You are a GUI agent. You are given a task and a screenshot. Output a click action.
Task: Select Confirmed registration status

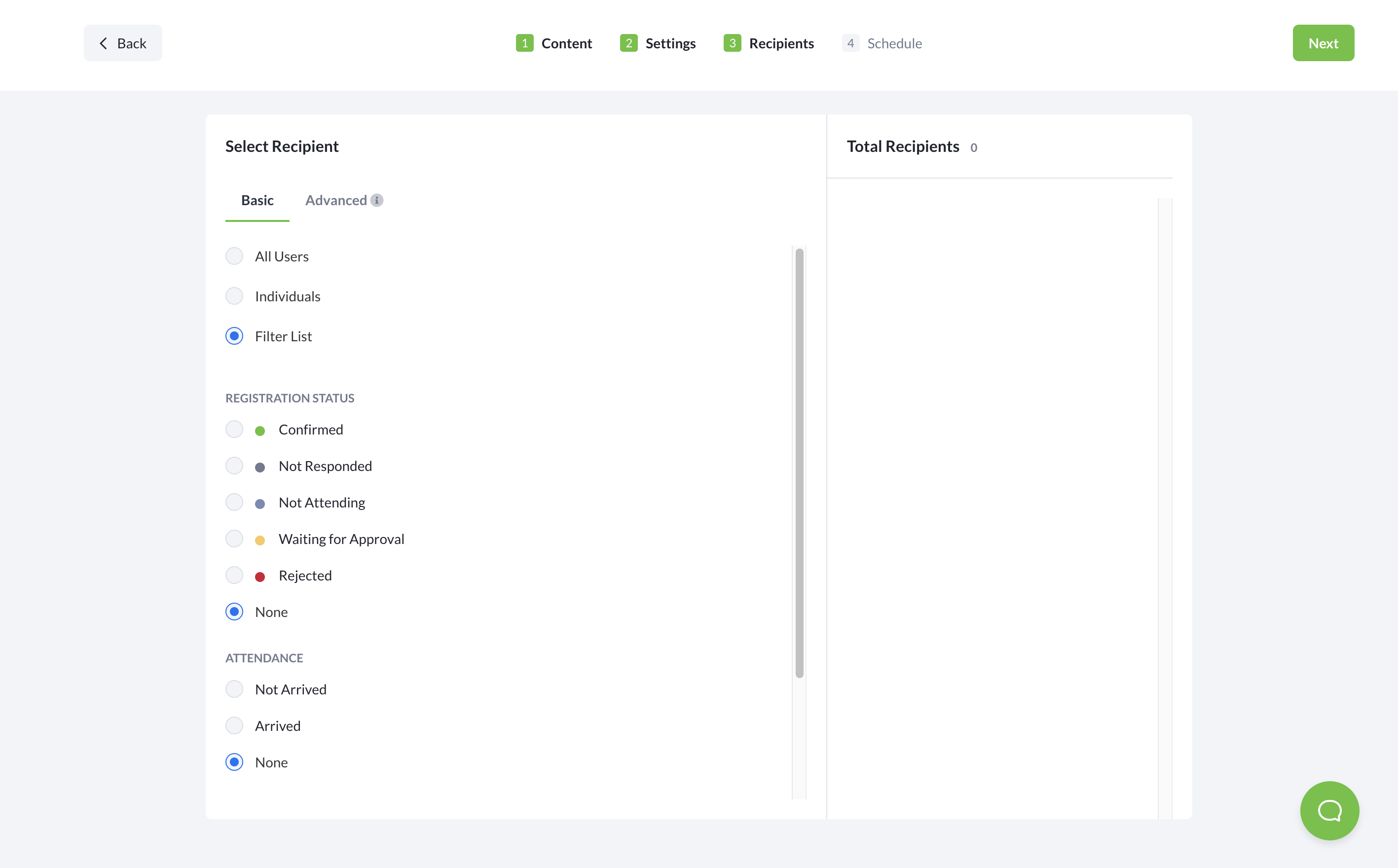click(234, 430)
